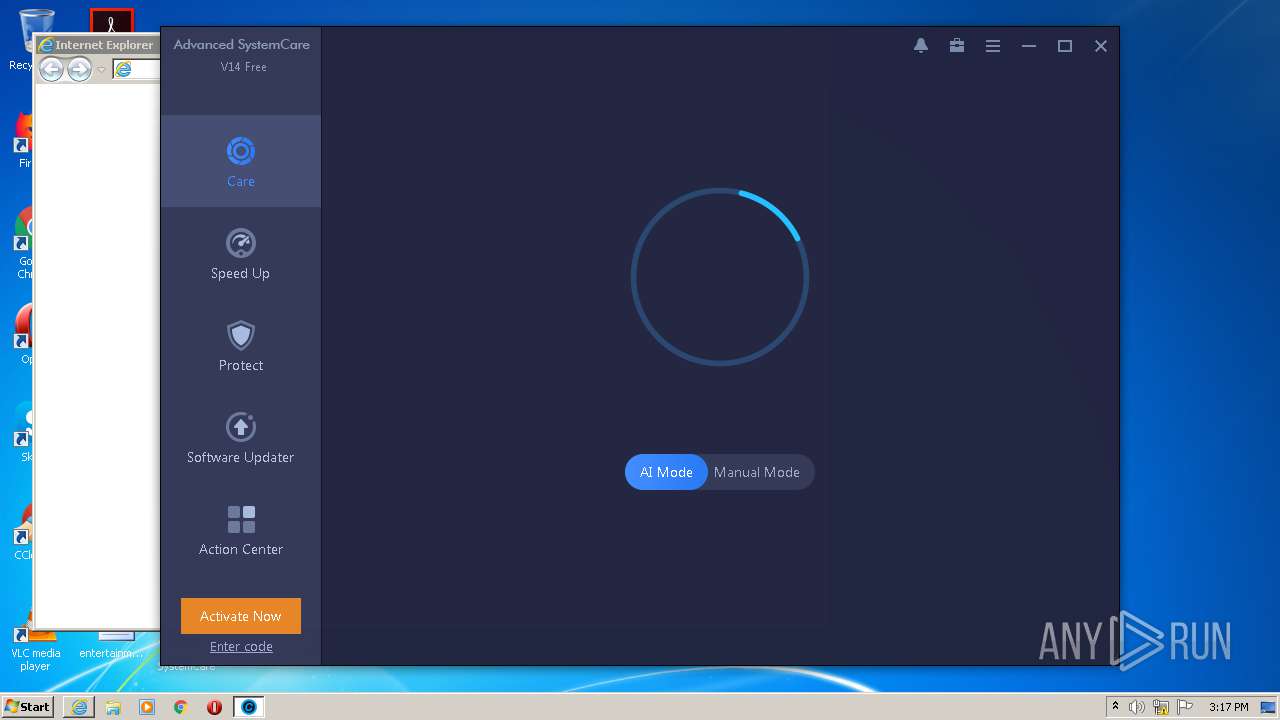Click the Internet Explorer title bar
Image resolution: width=1280 pixels, height=720 pixels.
tap(97, 45)
